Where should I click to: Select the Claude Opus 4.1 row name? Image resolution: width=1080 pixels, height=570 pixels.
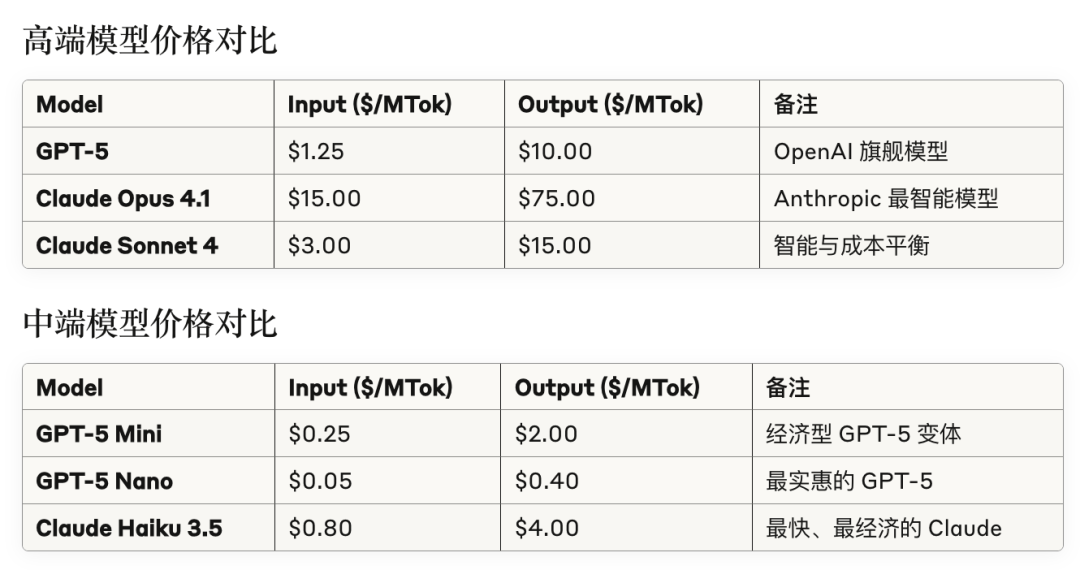123,198
